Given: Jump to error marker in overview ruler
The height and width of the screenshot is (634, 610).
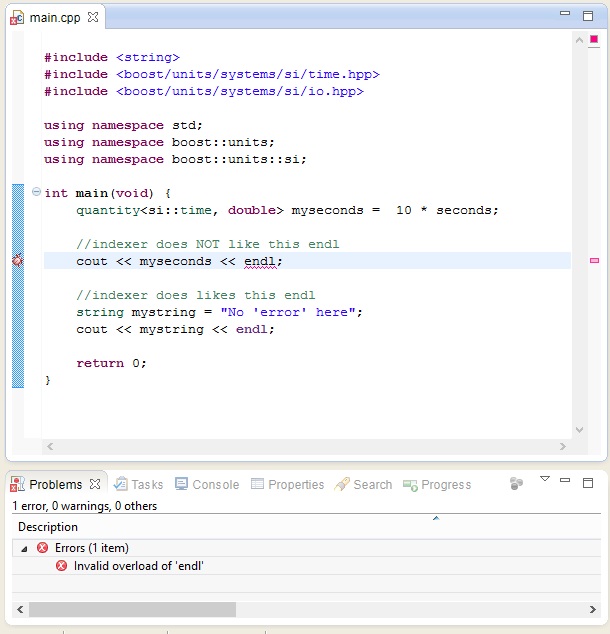Looking at the screenshot, I should pos(594,261).
